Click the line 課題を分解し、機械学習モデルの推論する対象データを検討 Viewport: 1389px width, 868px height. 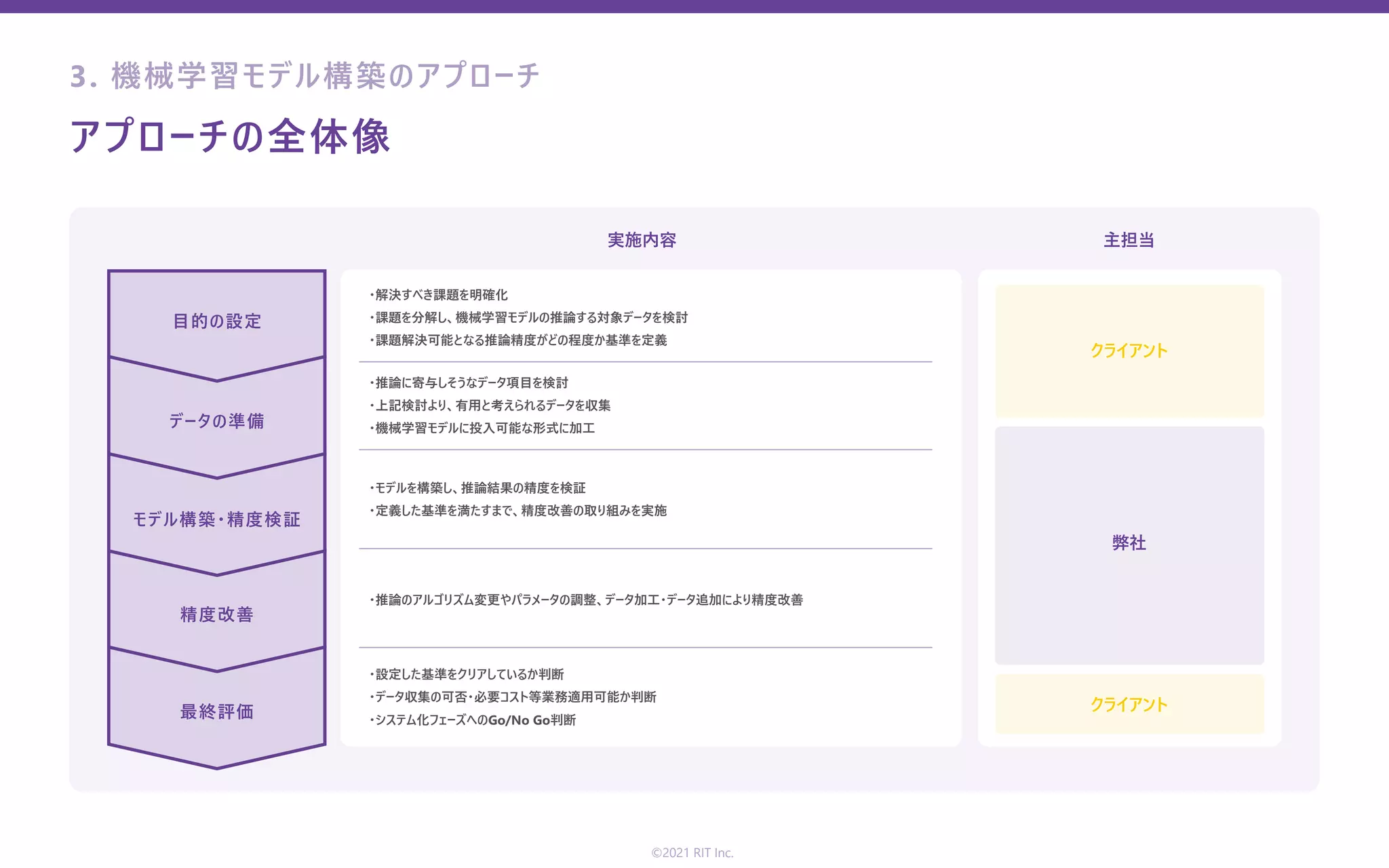(528, 317)
